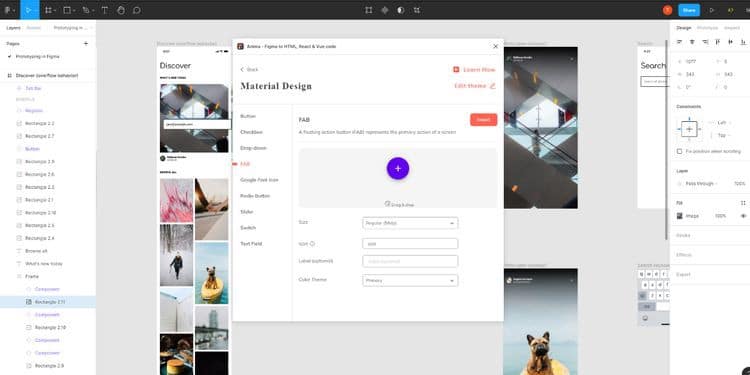Select the Comment tool
750x375 pixels.
pos(137,10)
